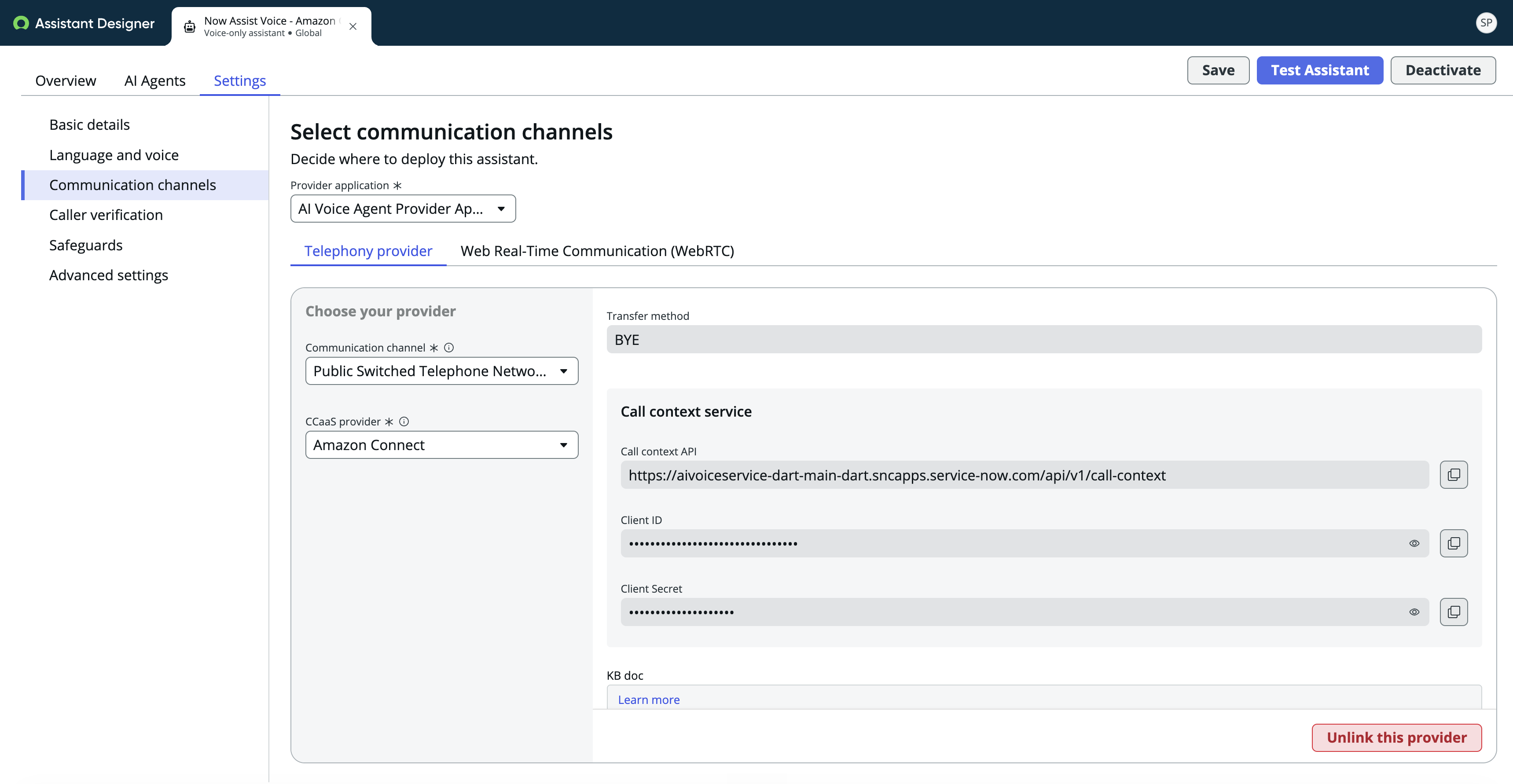Screen dimensions: 1513x784
Task: Follow the Learn more link
Action: click(648, 700)
